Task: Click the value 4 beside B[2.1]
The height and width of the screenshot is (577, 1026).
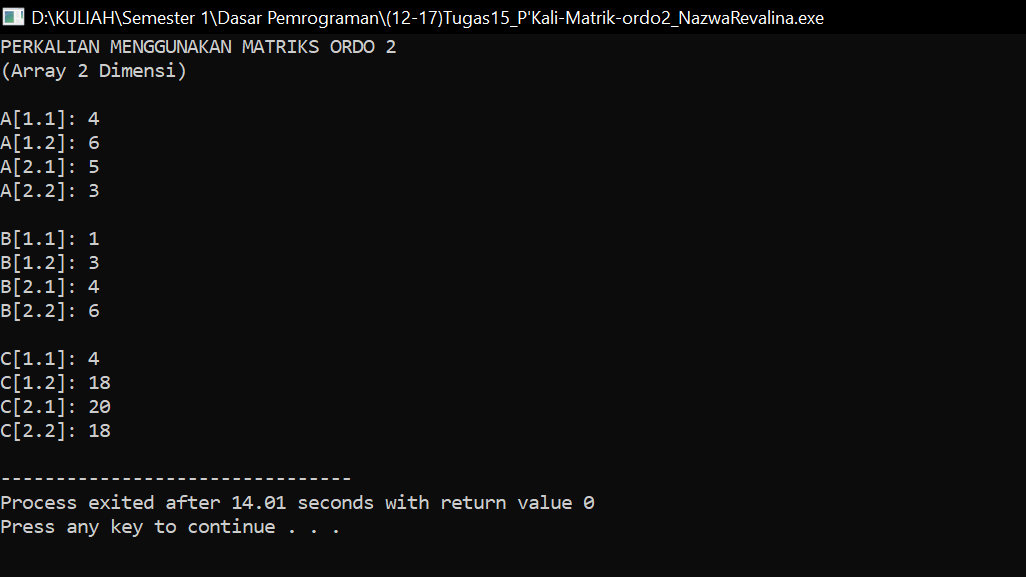Action: point(93,286)
